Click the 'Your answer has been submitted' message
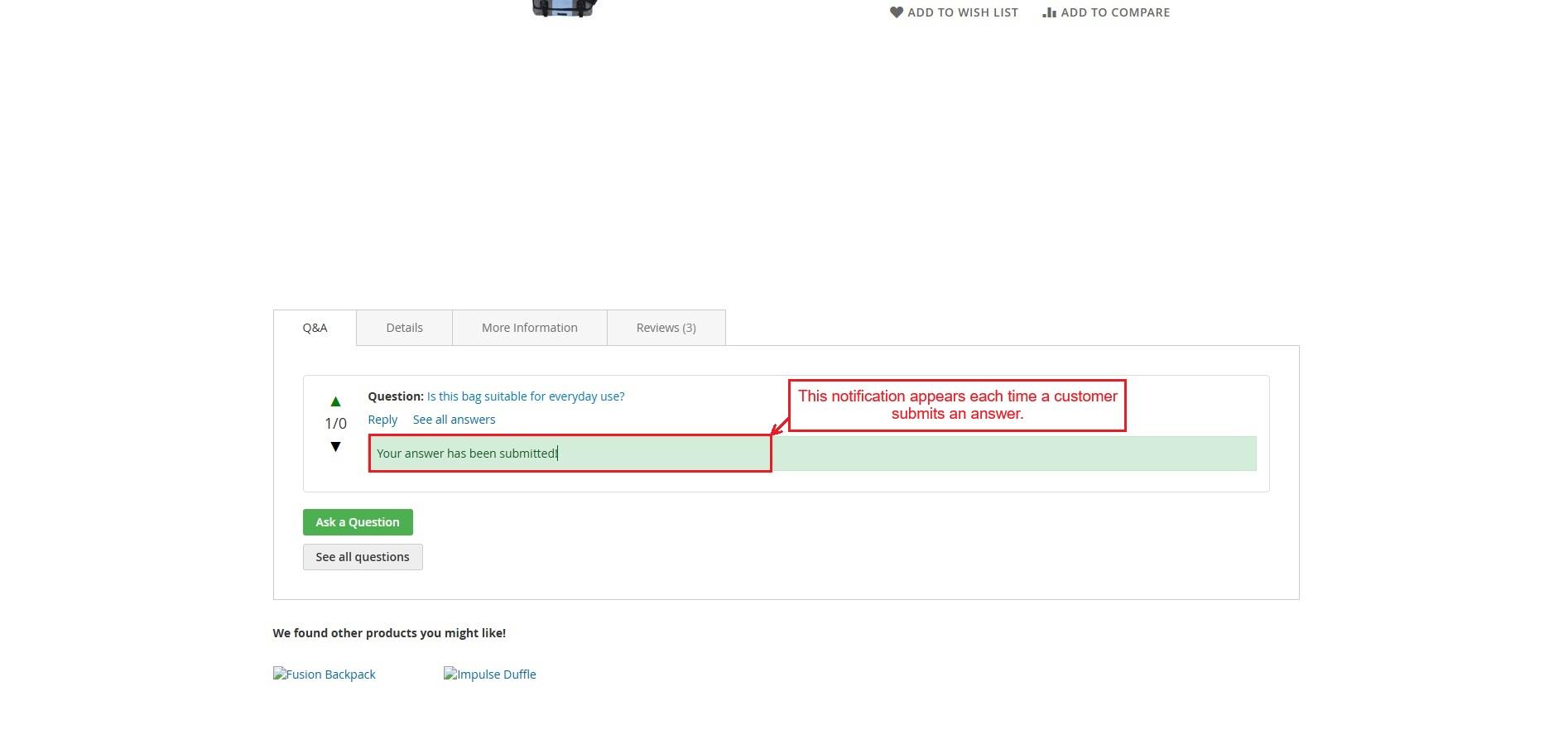The width and height of the screenshot is (1568, 749). [x=467, y=454]
